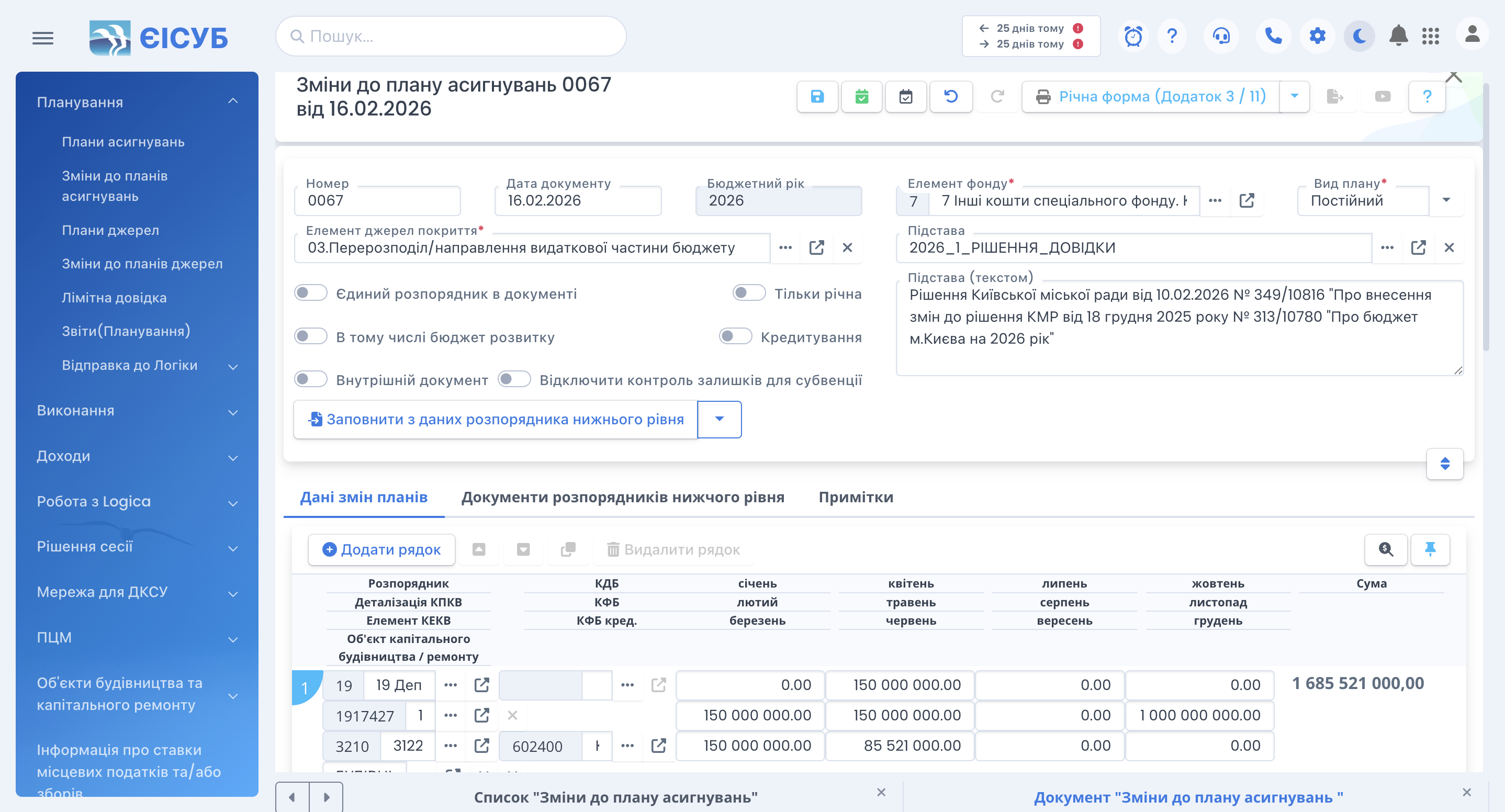1505x812 pixels.
Task: Move the row up arrow button
Action: click(479, 550)
